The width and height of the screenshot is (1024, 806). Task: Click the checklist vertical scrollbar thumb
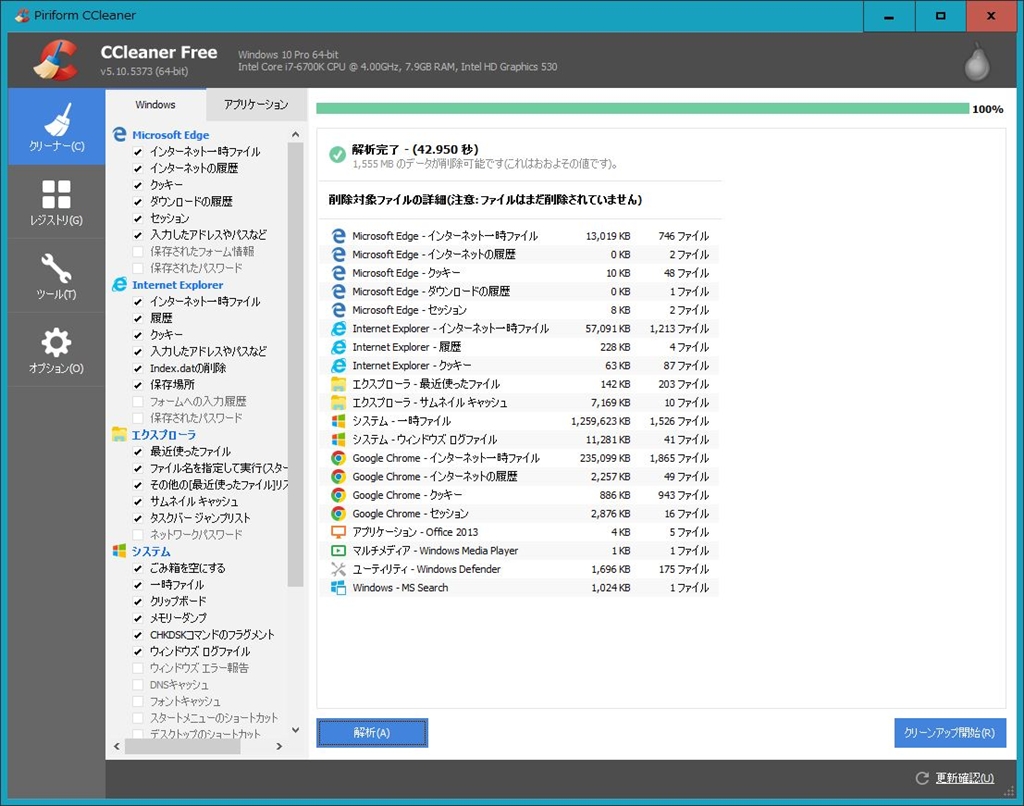tap(295, 364)
